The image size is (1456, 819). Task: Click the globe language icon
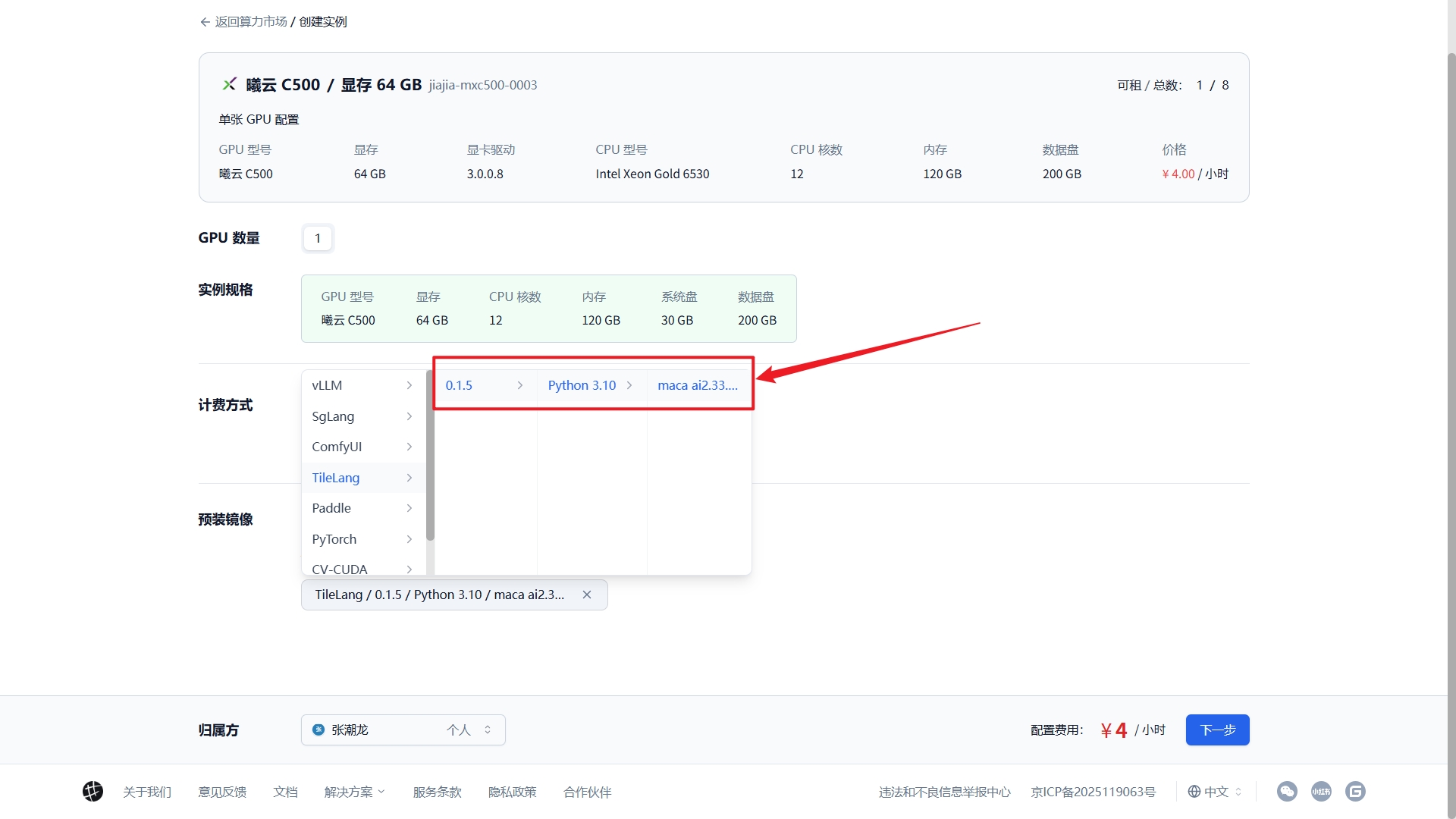pyautogui.click(x=1194, y=792)
